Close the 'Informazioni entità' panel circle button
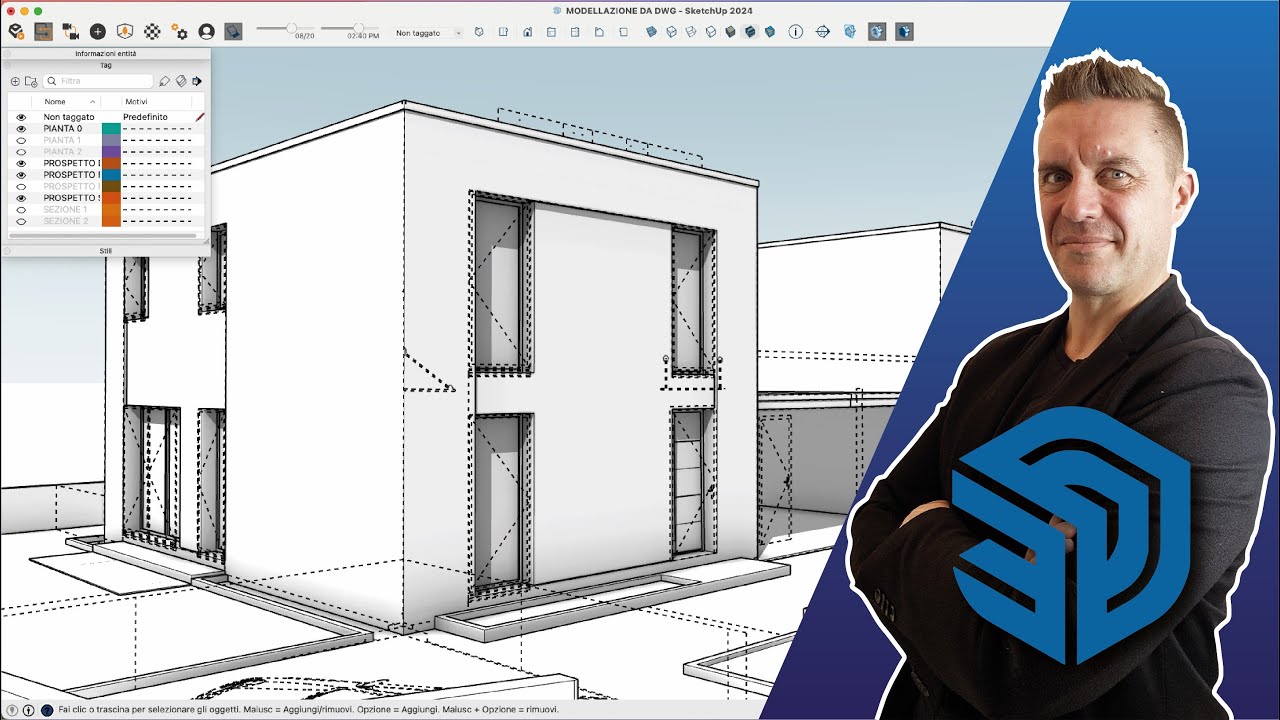1280x720 pixels. (x=6, y=53)
